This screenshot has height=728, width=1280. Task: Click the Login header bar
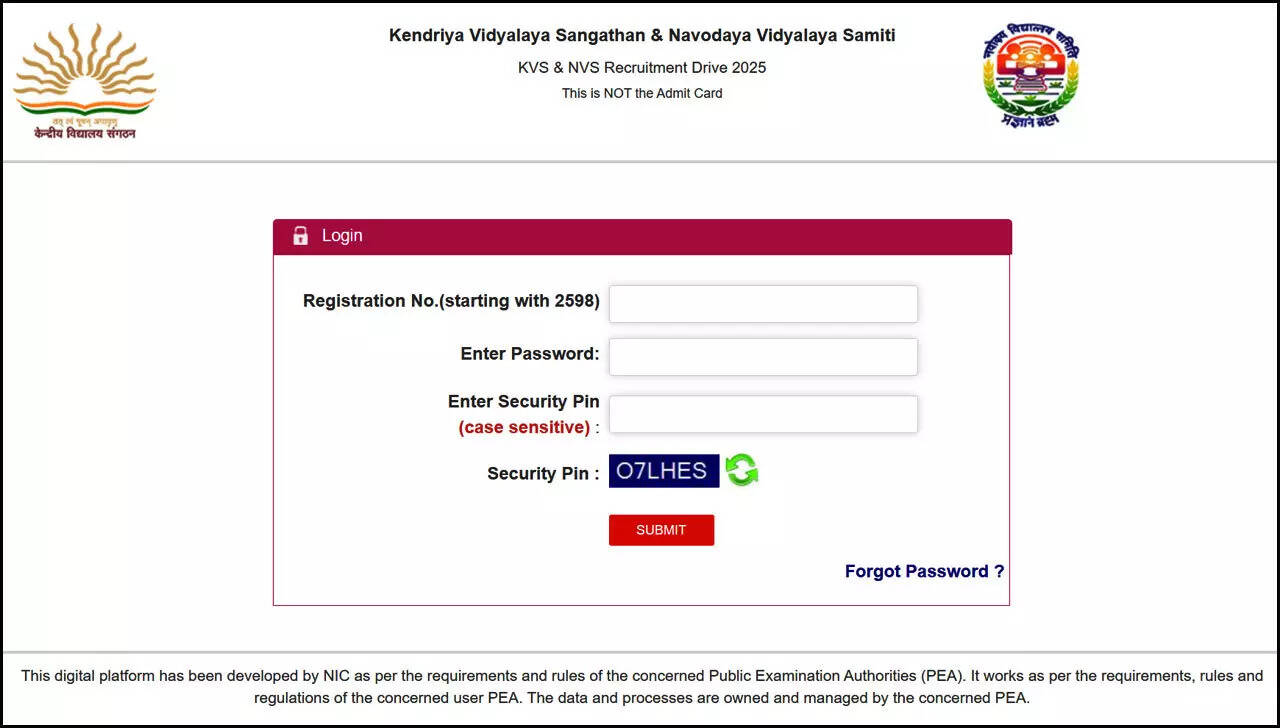pyautogui.click(x=641, y=236)
